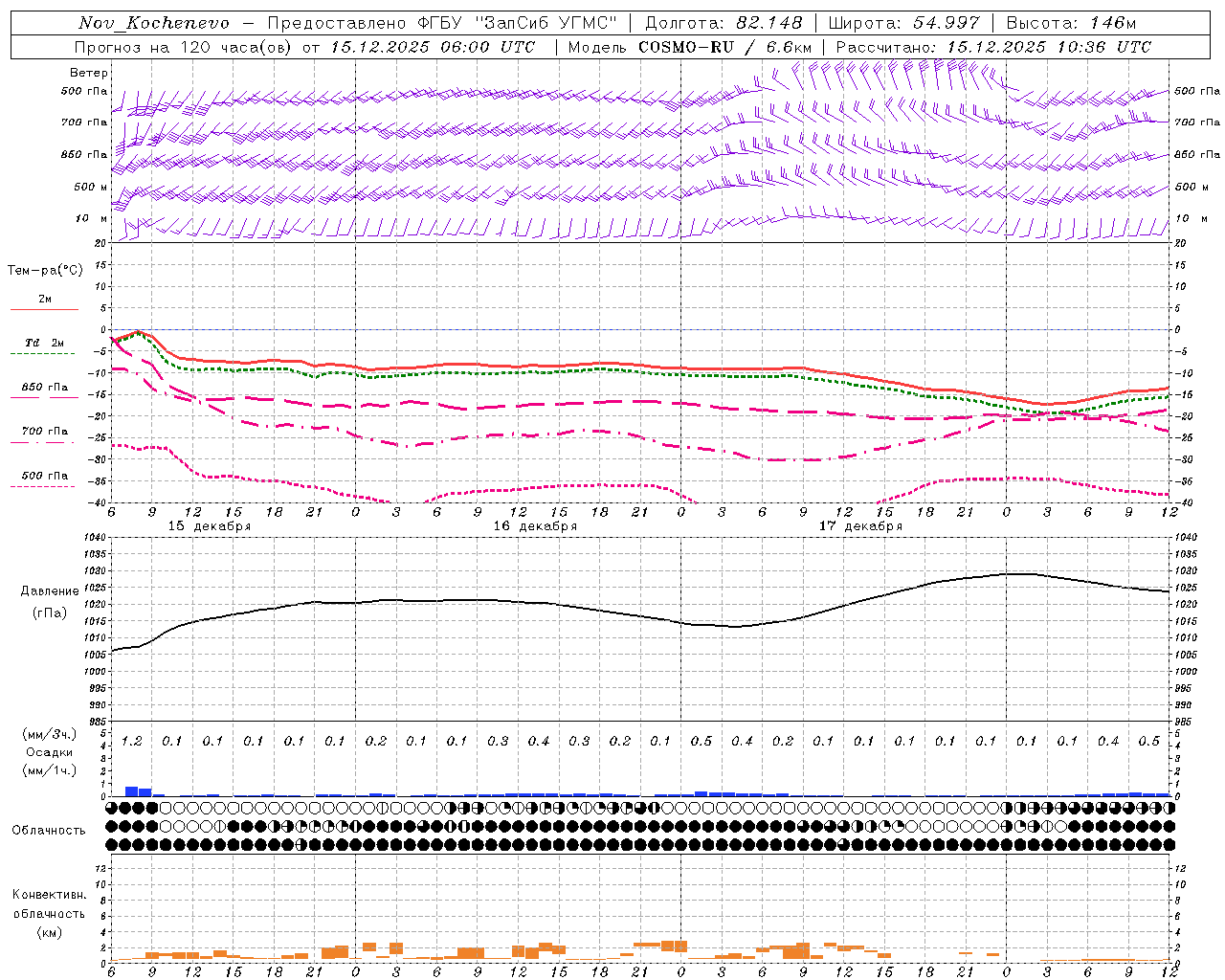Click the elevation label Высота: 146м
This screenshot has width=1225, height=980.
[1072, 23]
